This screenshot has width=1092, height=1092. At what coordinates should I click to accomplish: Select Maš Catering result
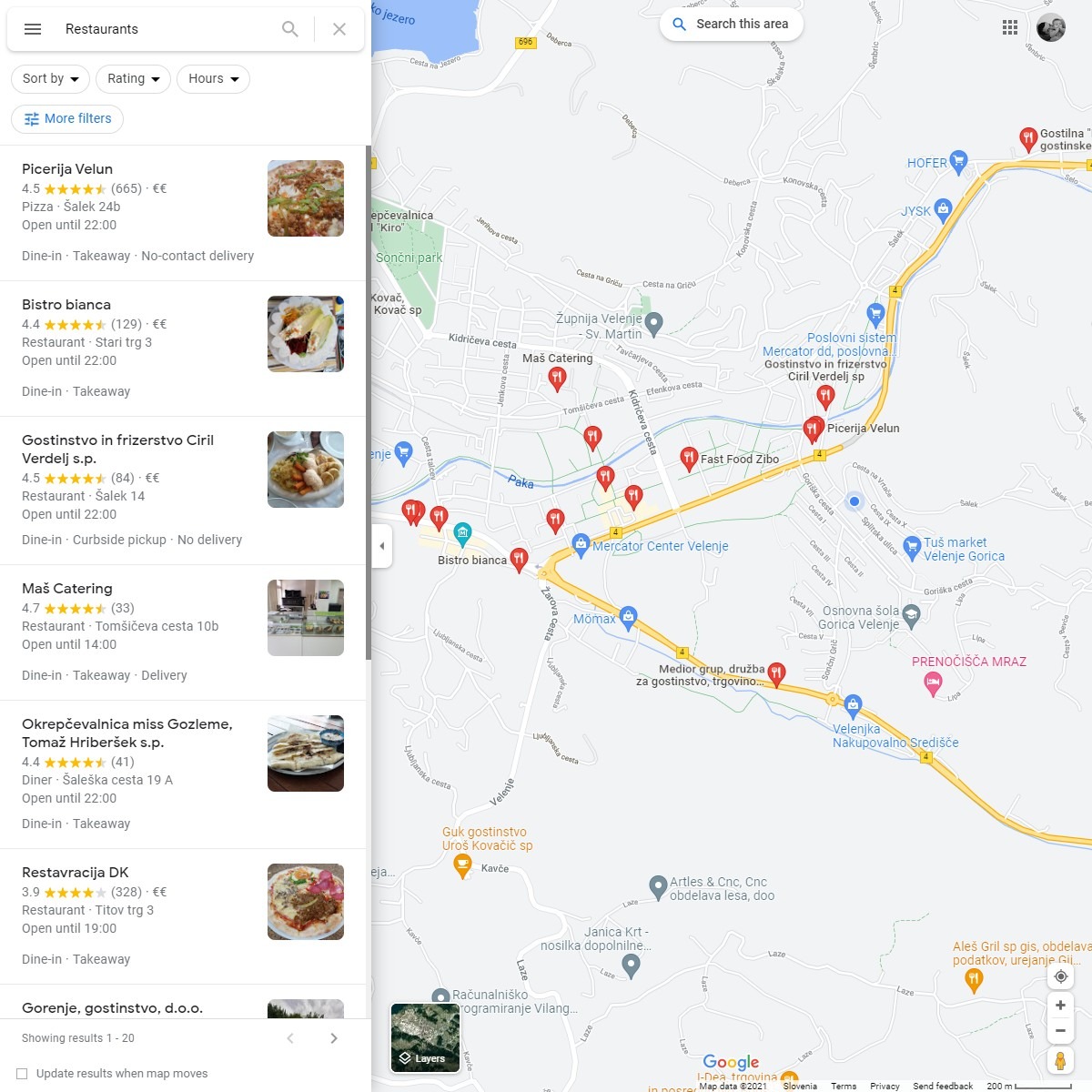coord(183,632)
